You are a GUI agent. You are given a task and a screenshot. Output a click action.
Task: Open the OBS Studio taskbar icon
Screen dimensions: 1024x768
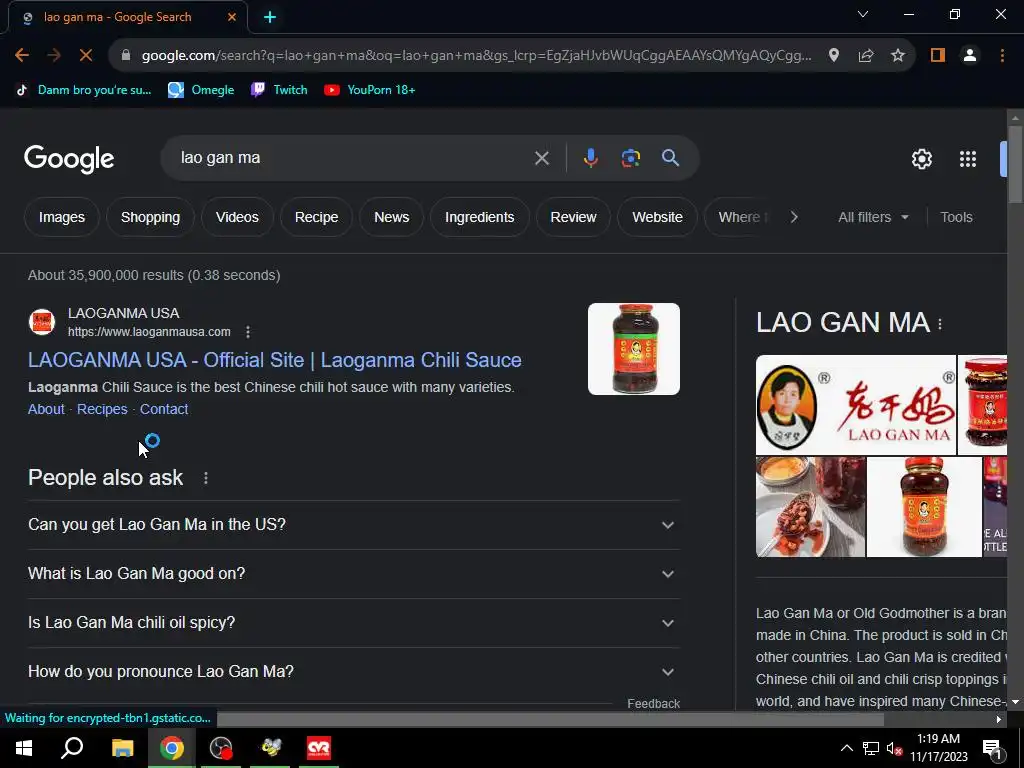(221, 748)
